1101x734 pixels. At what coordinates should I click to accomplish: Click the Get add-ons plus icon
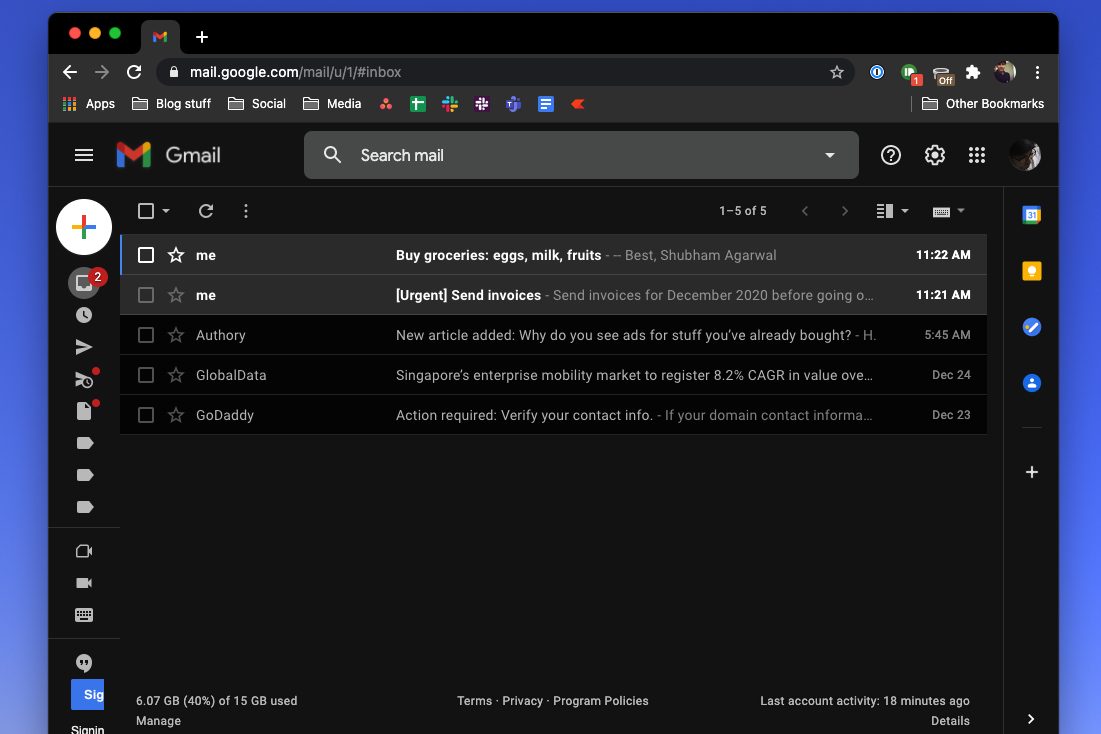tap(1031, 472)
